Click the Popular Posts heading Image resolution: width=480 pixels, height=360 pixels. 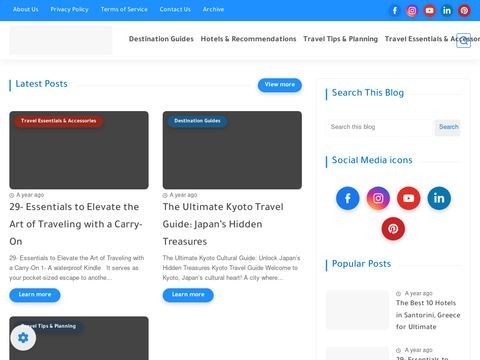(361, 264)
